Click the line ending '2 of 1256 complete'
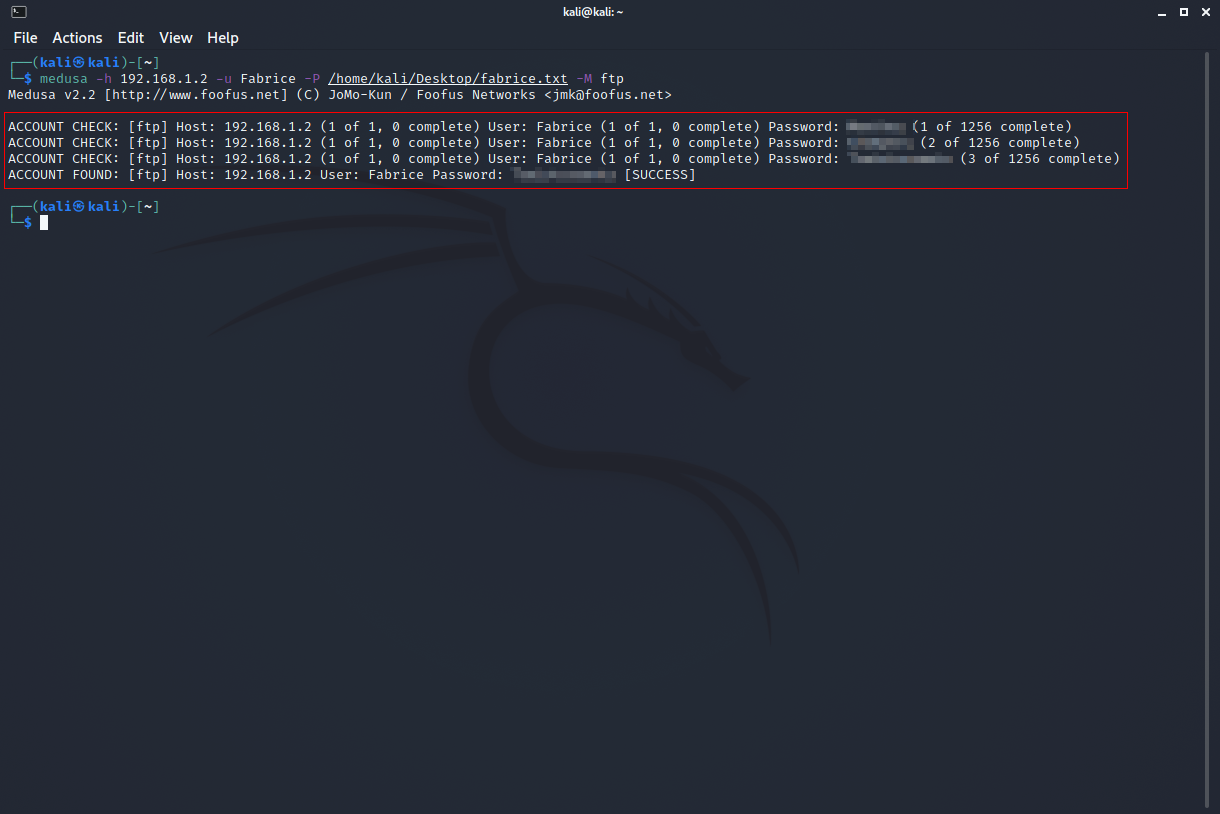 pos(544,142)
